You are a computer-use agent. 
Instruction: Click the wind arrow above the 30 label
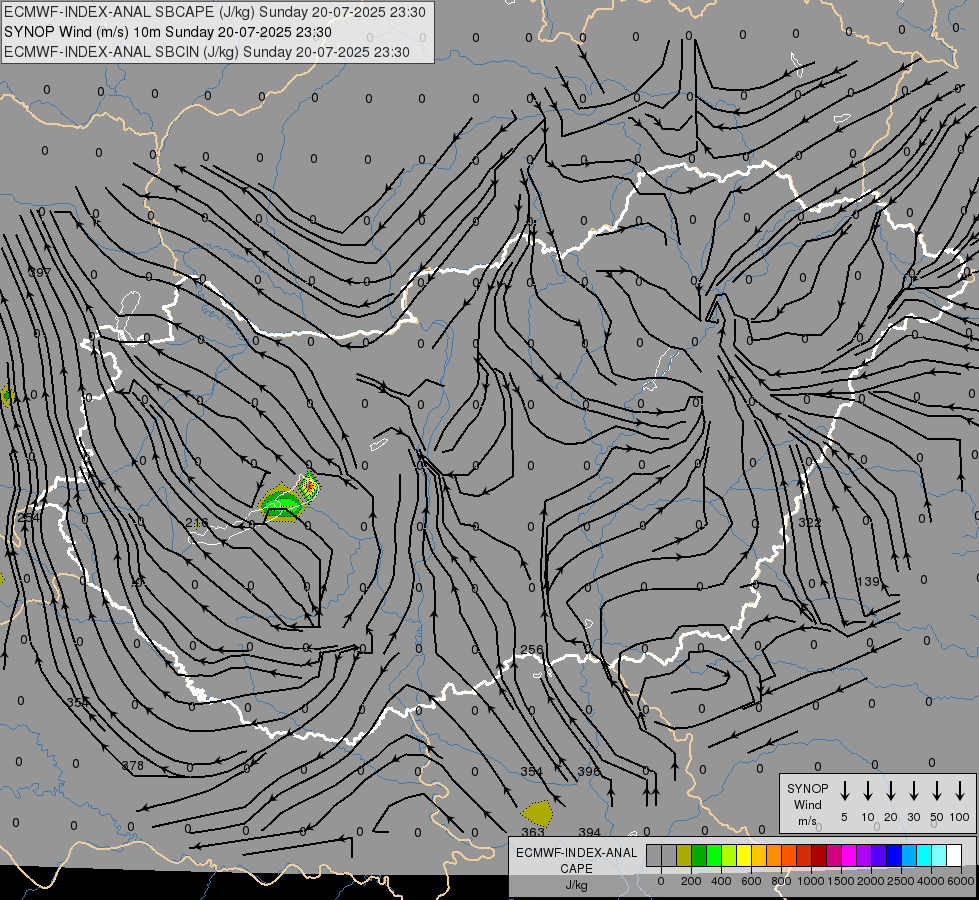[913, 791]
